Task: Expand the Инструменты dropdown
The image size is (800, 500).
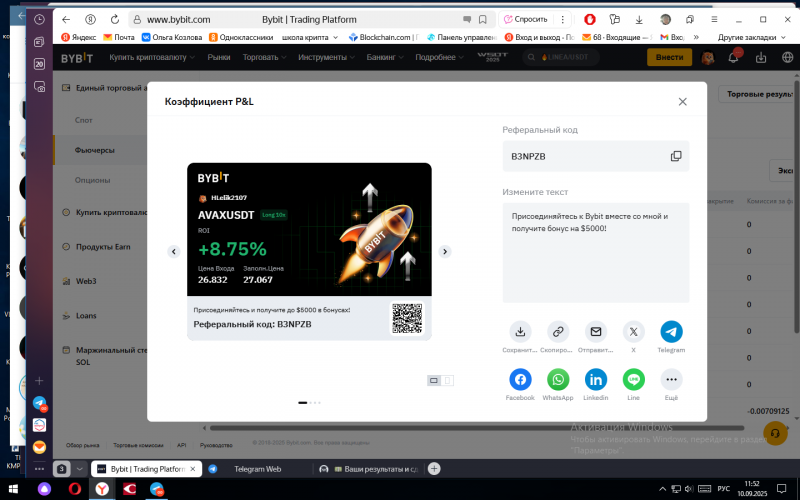Action: [327, 57]
